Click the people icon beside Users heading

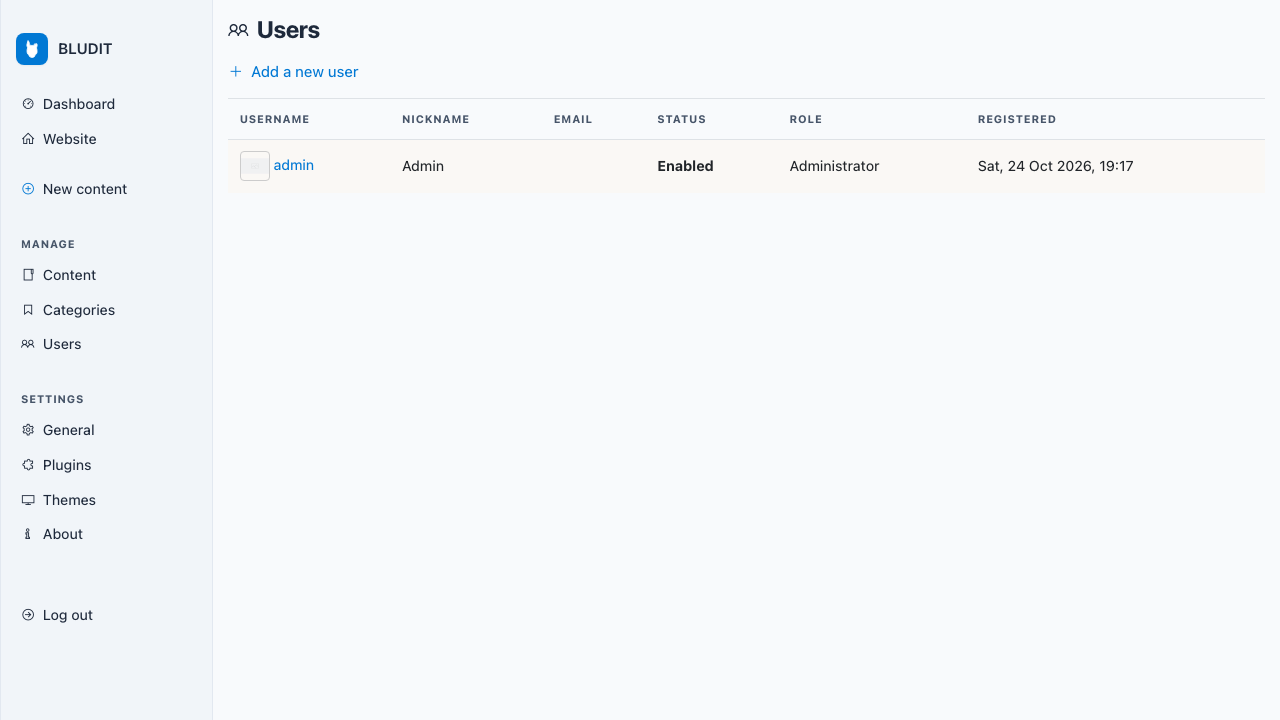coord(238,30)
